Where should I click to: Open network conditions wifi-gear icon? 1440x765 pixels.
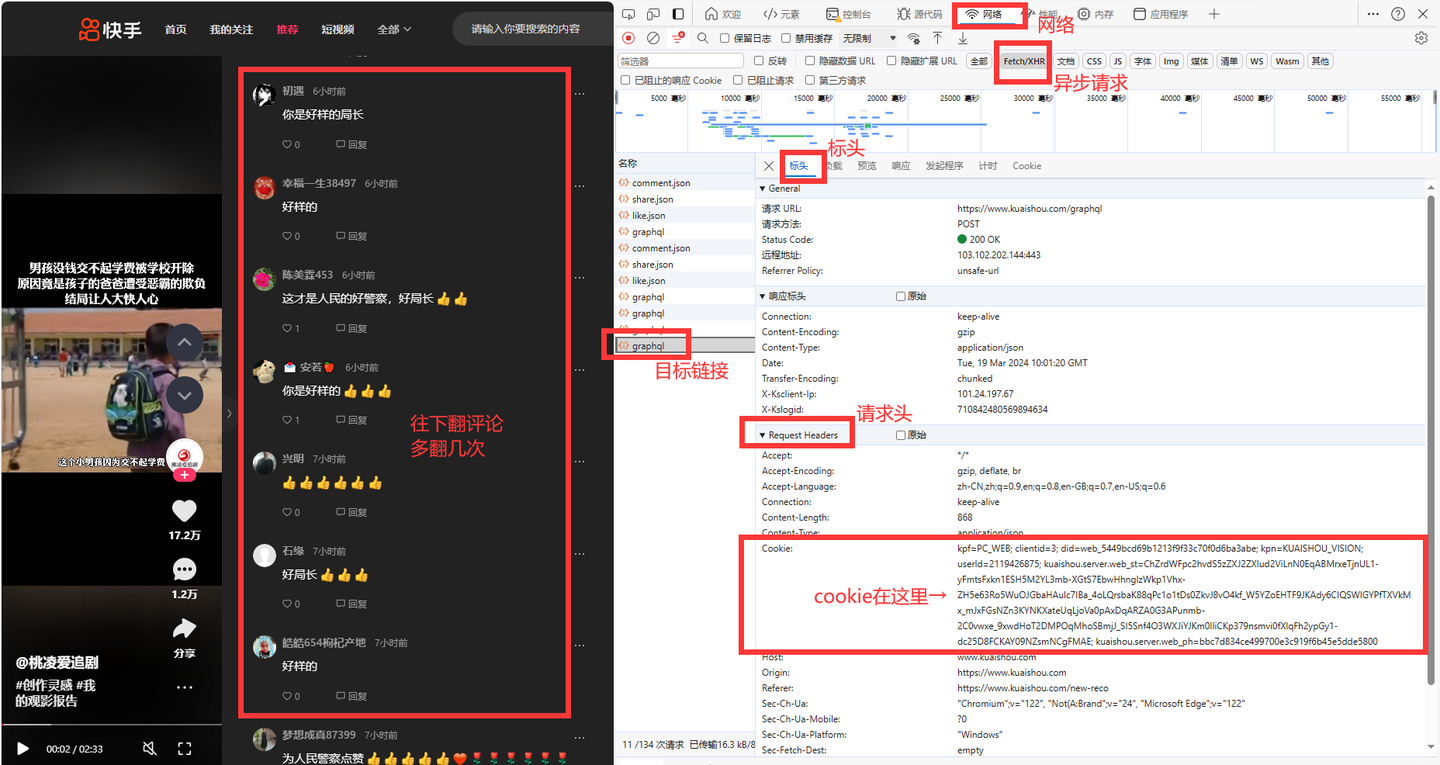click(913, 38)
